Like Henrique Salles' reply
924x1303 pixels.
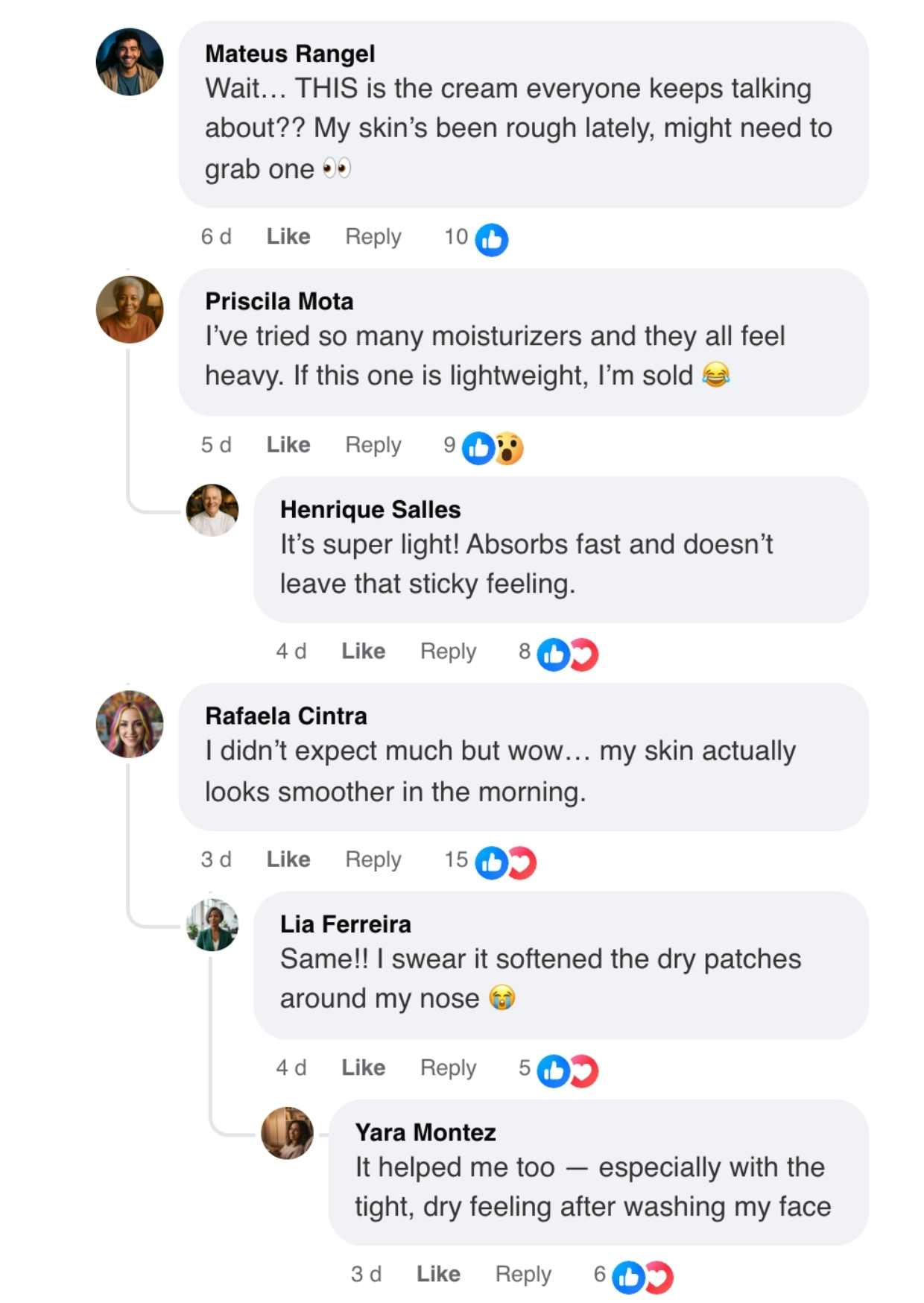[364, 651]
